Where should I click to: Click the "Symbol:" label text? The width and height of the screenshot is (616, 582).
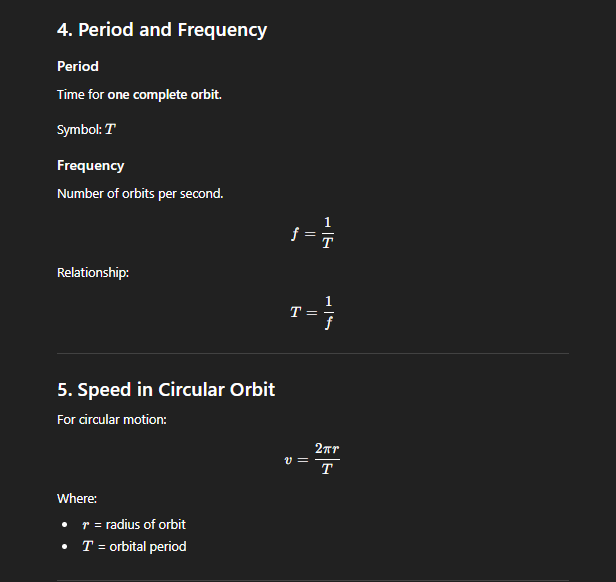pyautogui.click(x=78, y=130)
